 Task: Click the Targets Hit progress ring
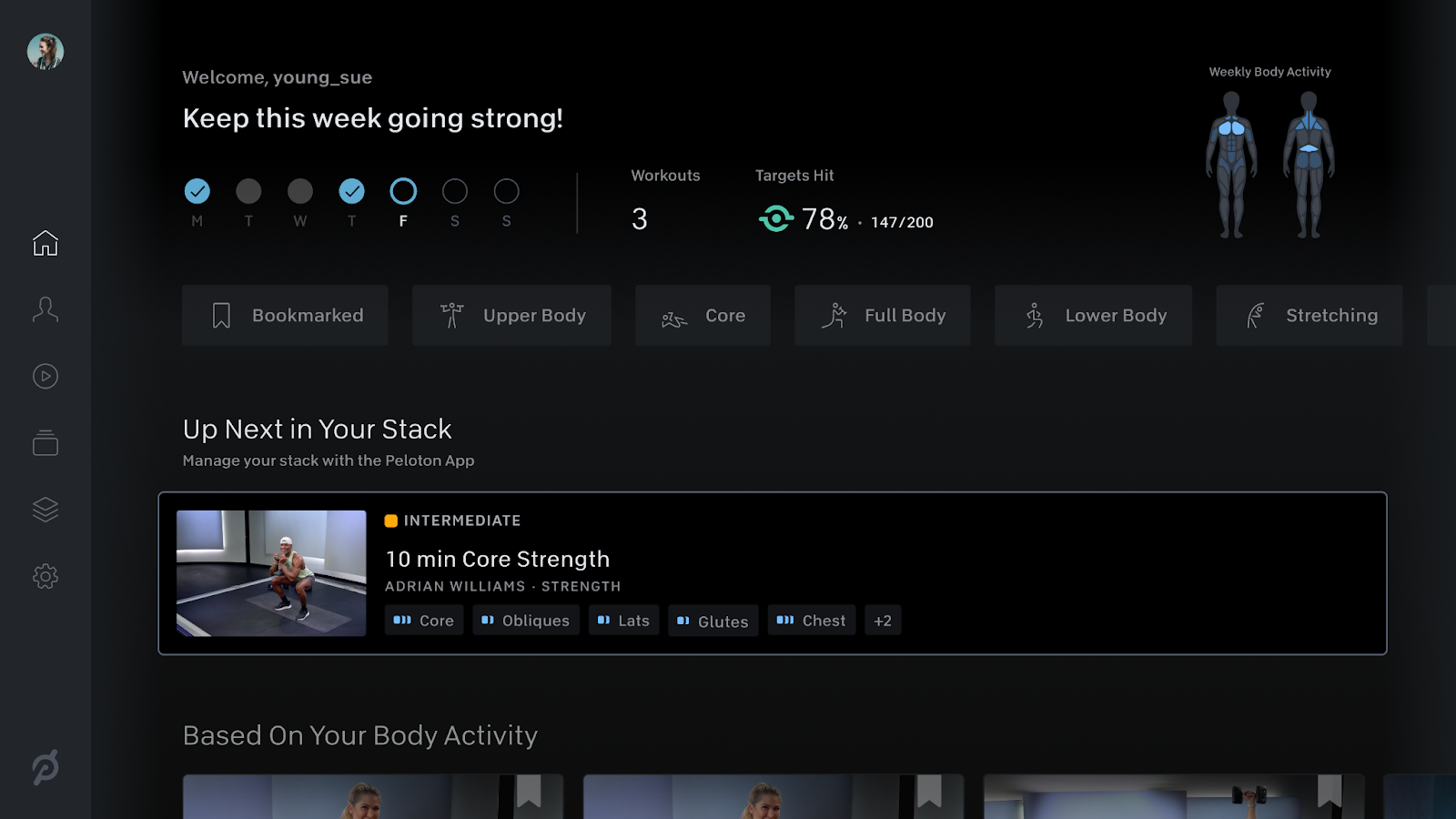coord(776,219)
